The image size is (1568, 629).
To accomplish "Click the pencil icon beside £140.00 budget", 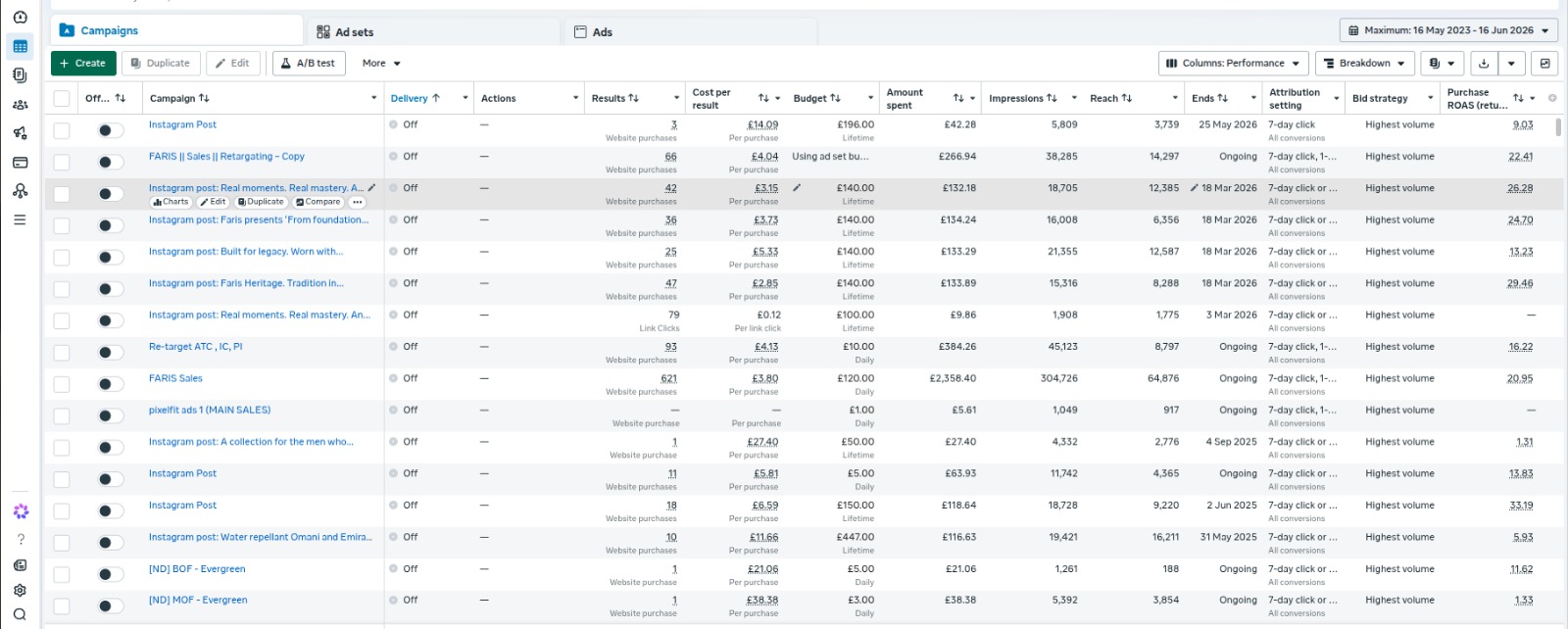I will 797,187.
